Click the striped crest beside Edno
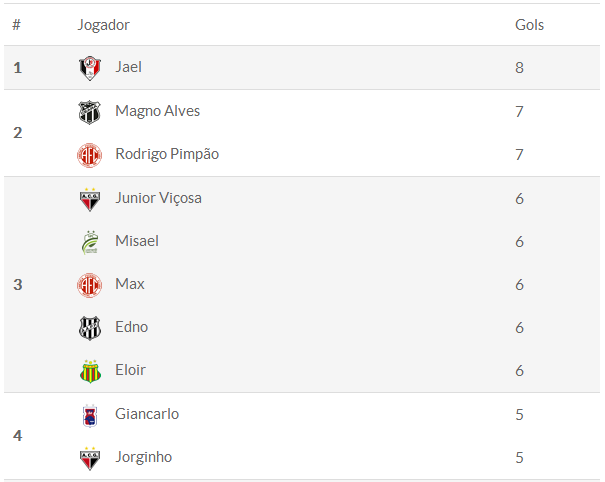The width and height of the screenshot is (605, 482). pos(90,328)
